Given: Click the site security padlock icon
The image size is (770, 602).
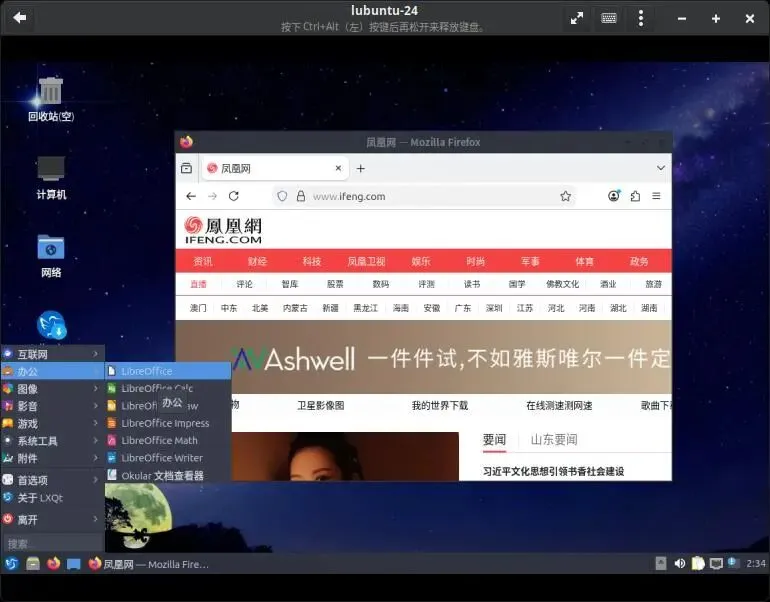Looking at the screenshot, I should click(x=301, y=196).
